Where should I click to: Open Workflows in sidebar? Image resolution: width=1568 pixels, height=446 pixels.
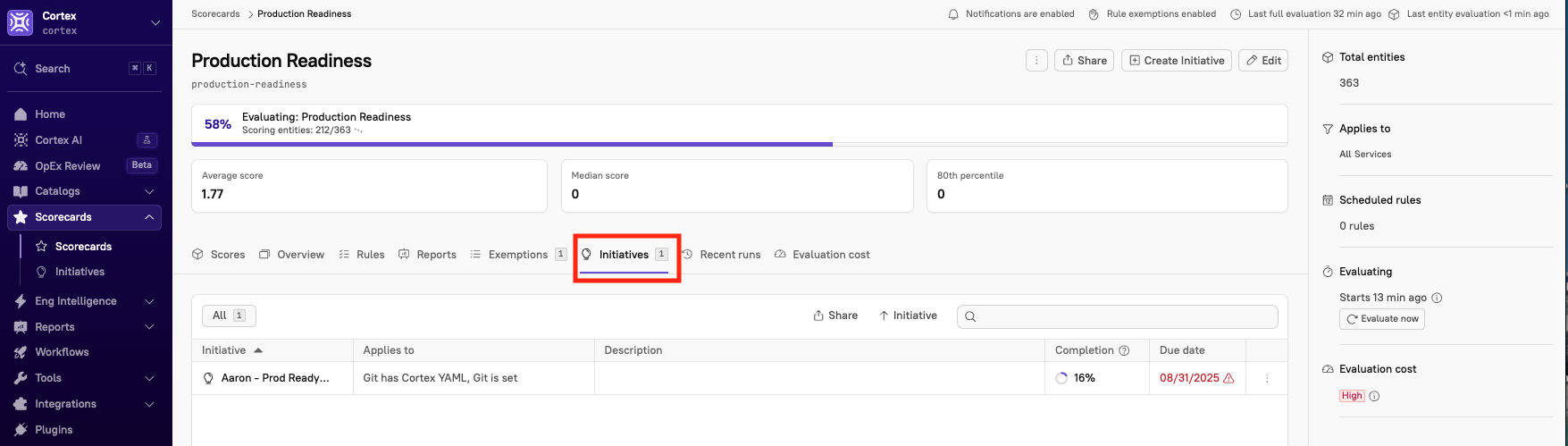(x=62, y=352)
